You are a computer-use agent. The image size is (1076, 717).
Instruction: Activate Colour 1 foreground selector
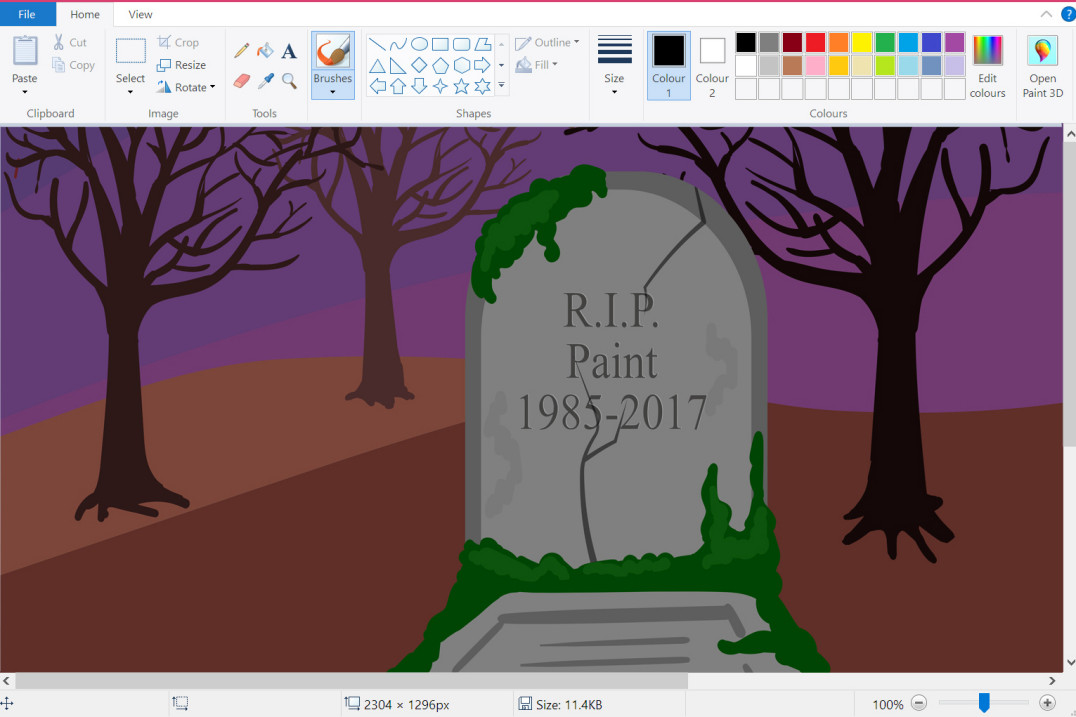point(668,66)
